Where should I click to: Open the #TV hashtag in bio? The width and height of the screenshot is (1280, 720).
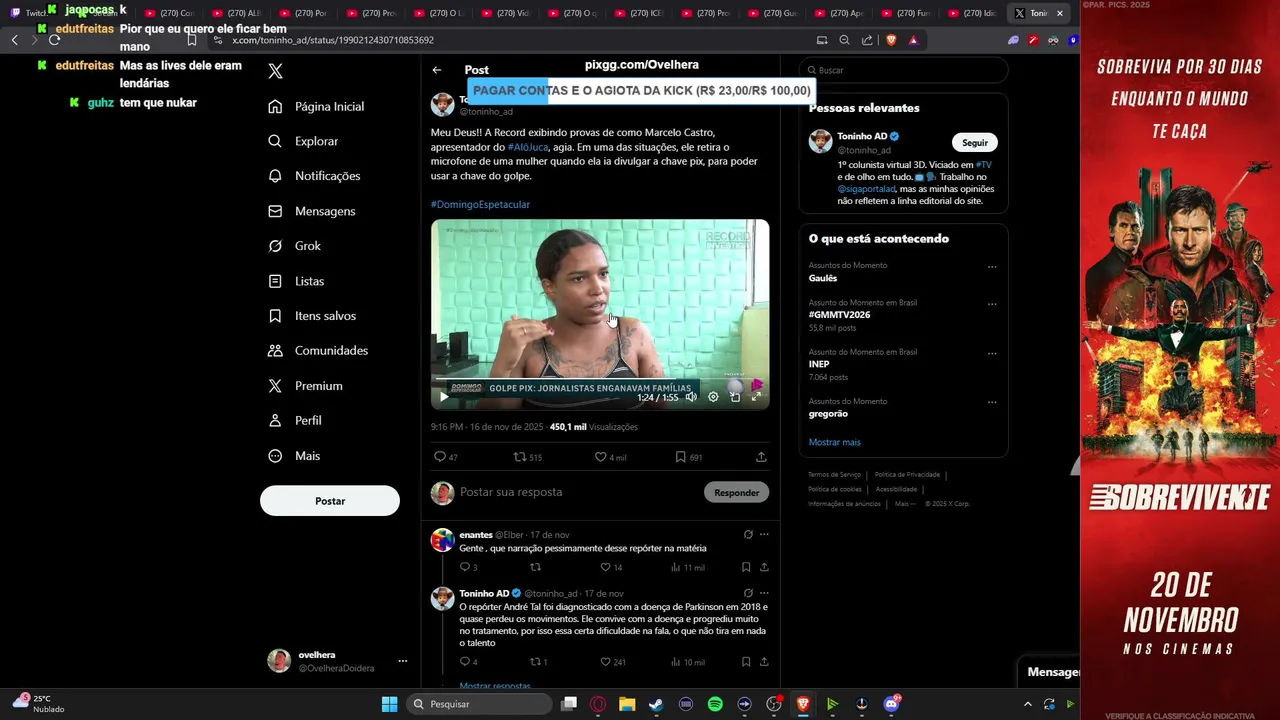coord(984,165)
